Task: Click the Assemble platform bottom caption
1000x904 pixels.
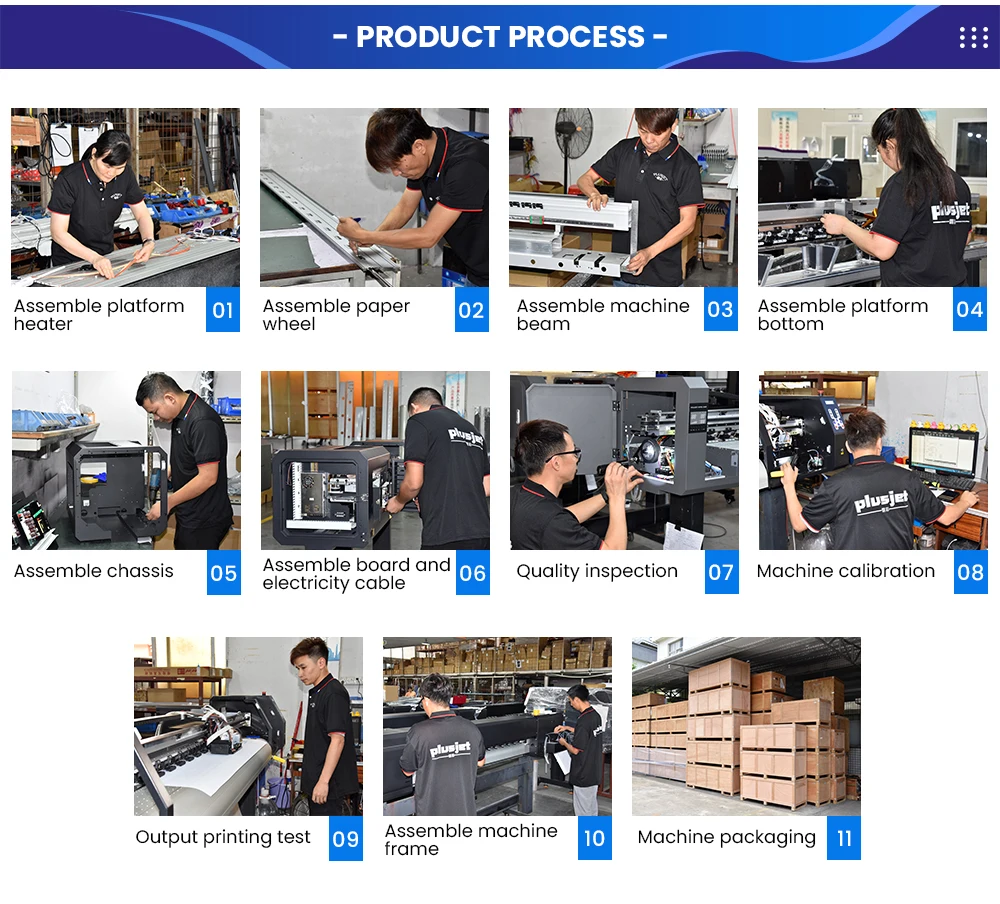Action: click(842, 315)
